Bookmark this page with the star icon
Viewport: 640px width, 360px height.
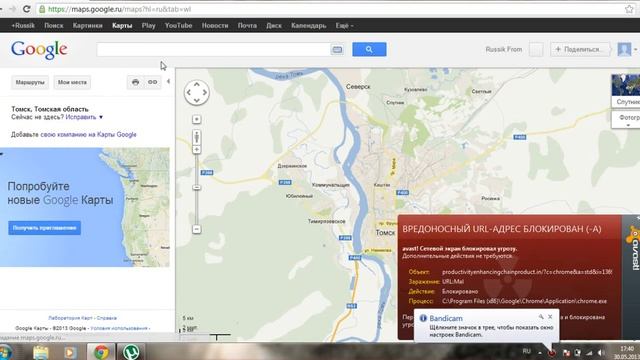pyautogui.click(x=629, y=9)
